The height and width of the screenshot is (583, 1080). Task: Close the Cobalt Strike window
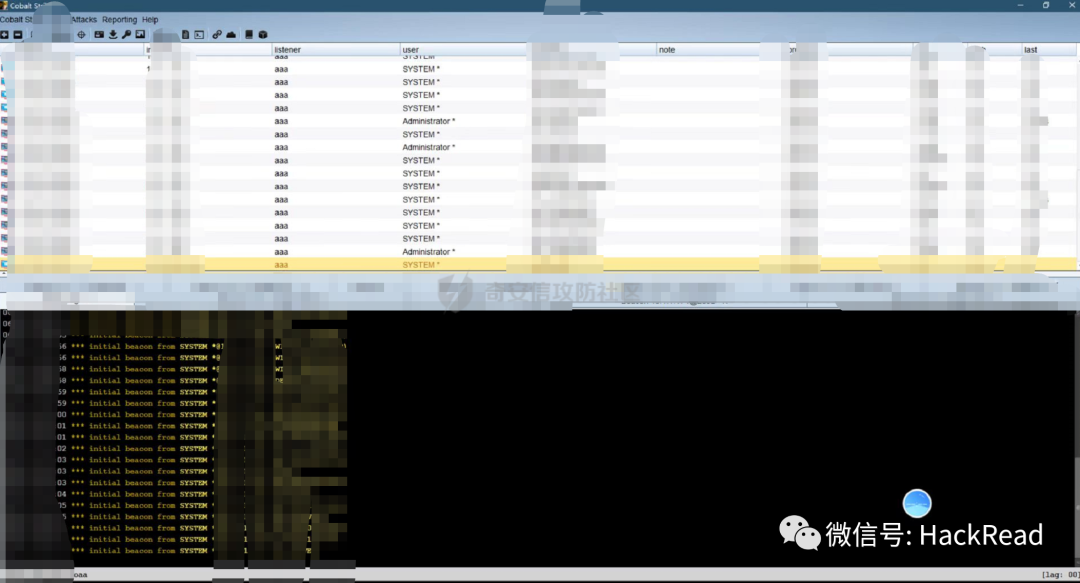coord(1072,5)
